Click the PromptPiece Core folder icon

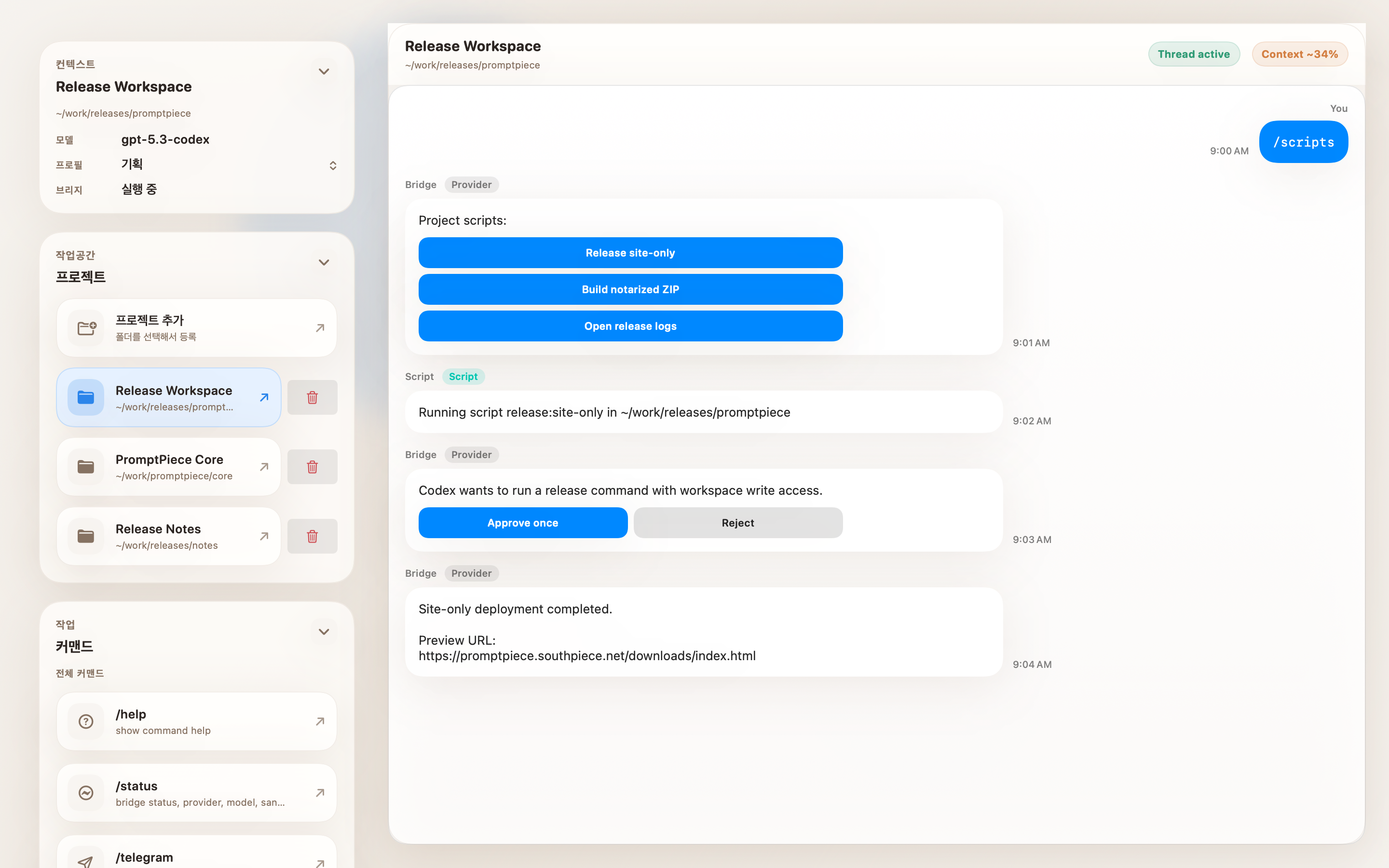(86, 467)
